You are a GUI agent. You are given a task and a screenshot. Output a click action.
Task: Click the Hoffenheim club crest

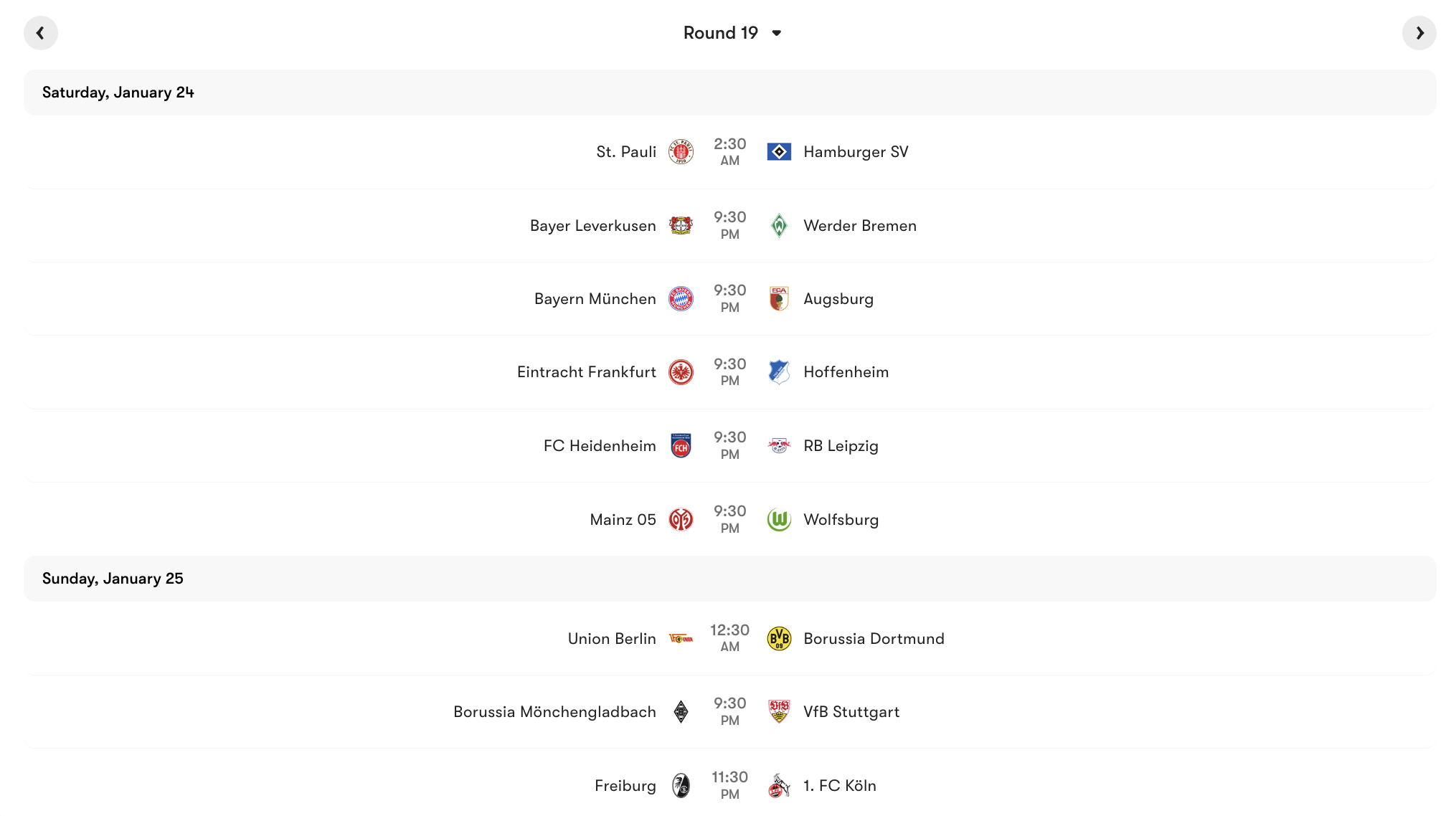coord(780,372)
